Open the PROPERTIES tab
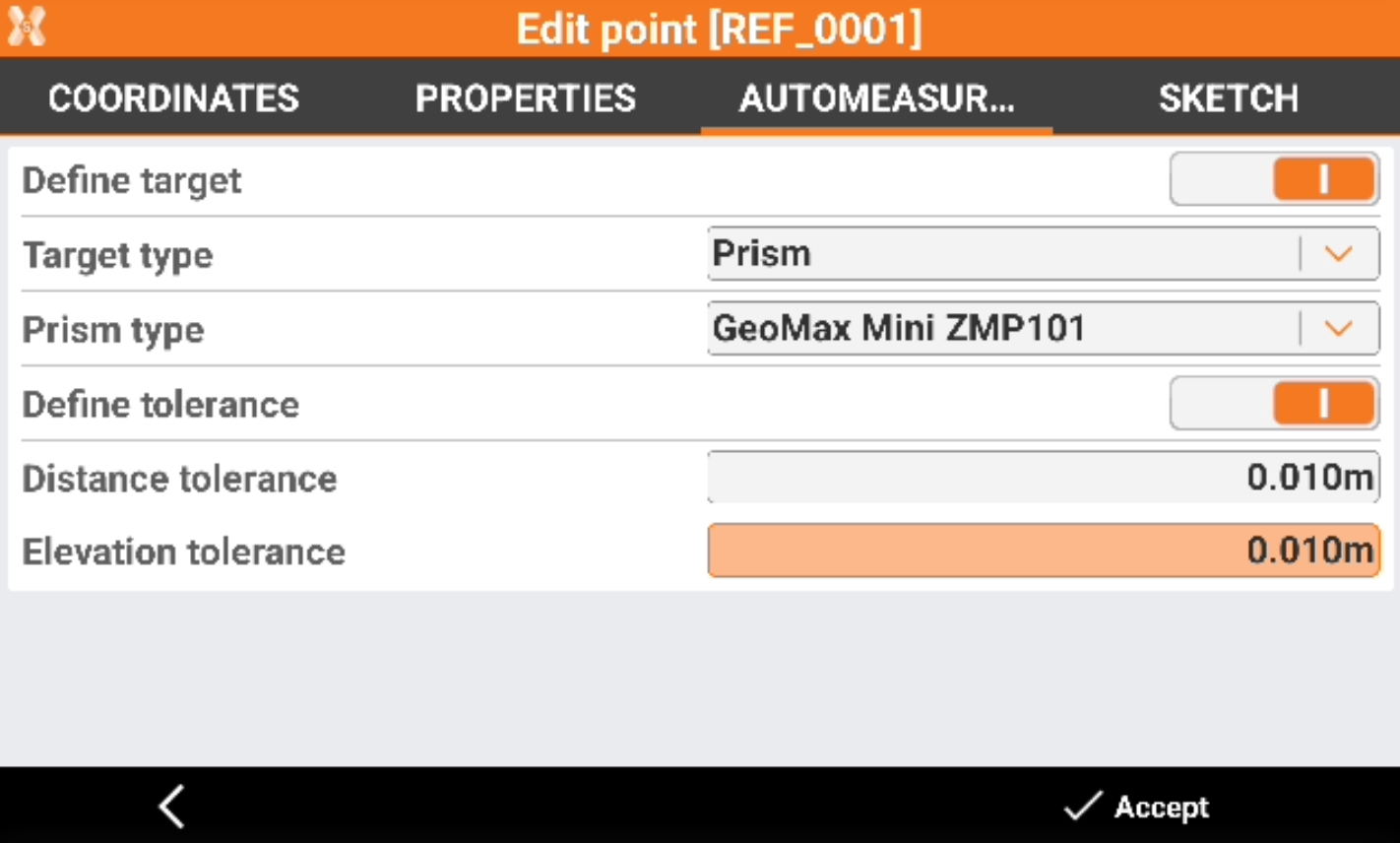Image resolution: width=1400 pixels, height=843 pixels. 526,98
